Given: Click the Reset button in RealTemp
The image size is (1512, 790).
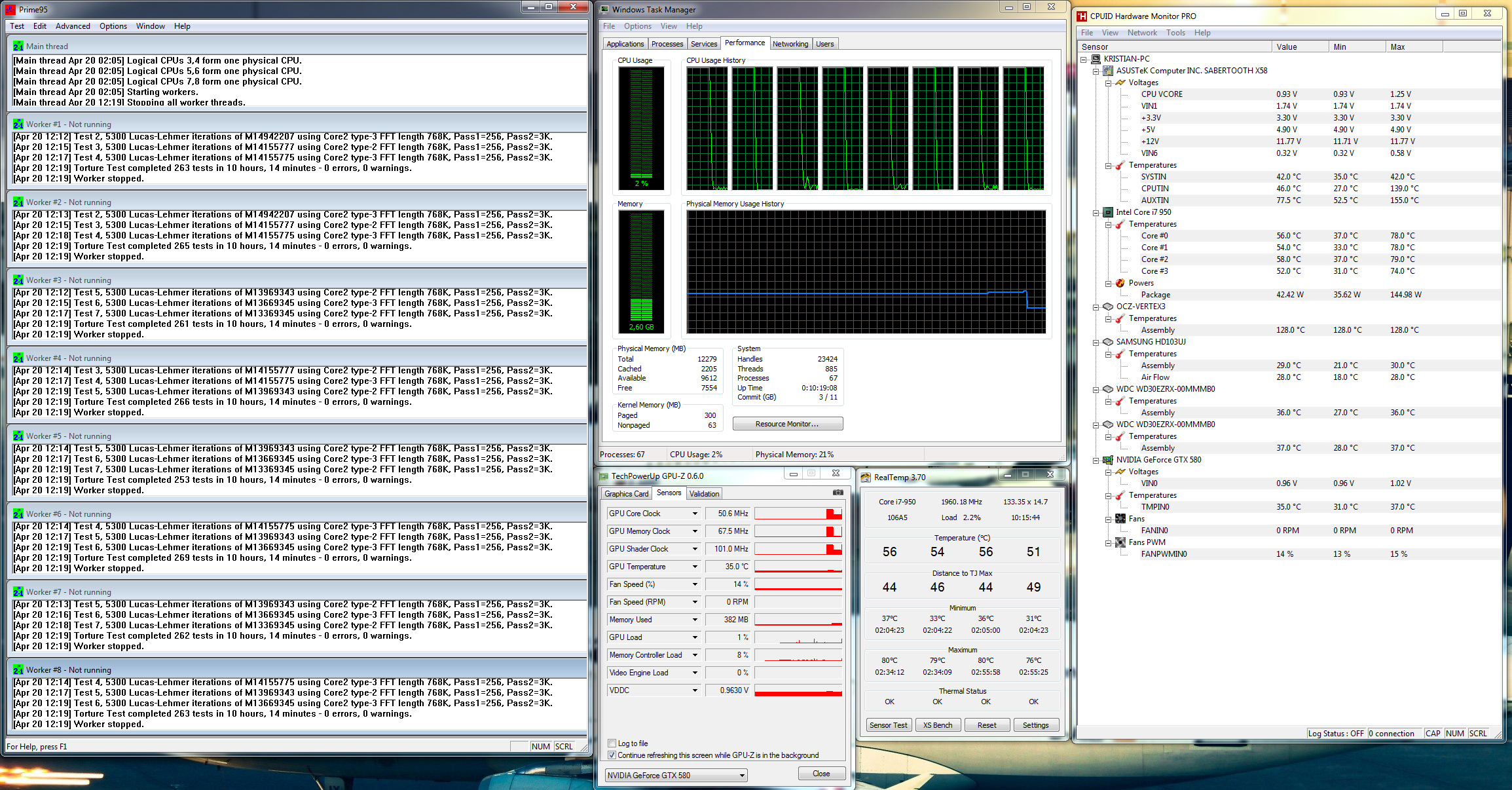Looking at the screenshot, I should (x=987, y=725).
